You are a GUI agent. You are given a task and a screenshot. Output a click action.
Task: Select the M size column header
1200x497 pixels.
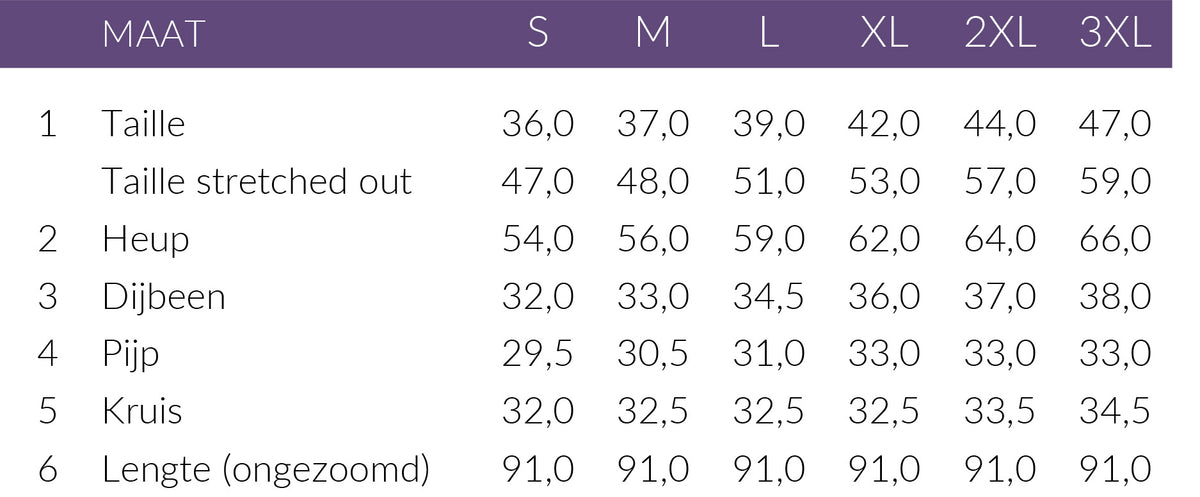653,34
